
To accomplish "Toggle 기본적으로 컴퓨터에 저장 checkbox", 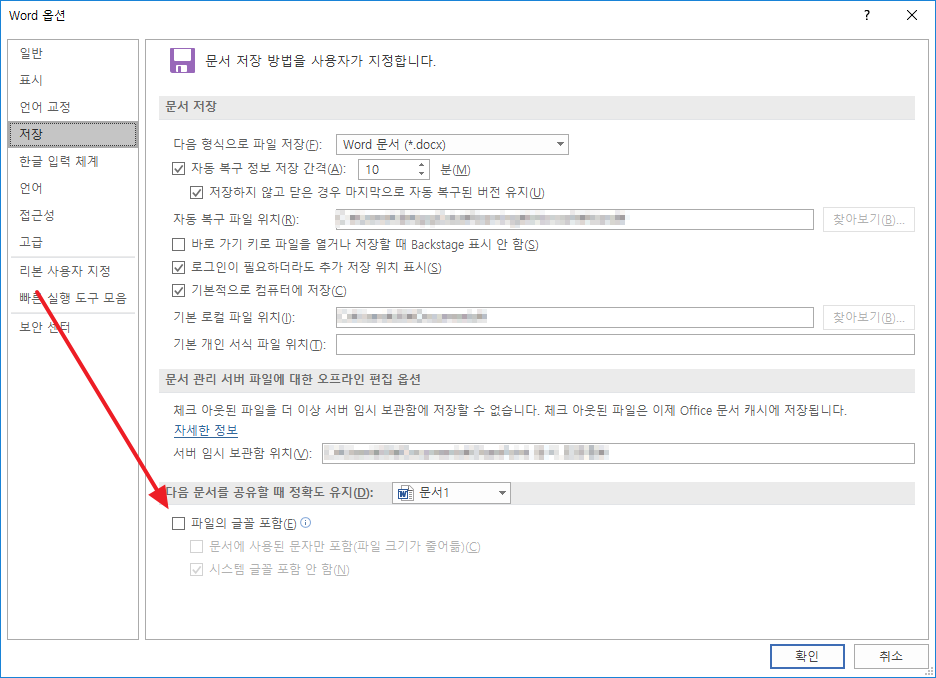I will click(178, 291).
